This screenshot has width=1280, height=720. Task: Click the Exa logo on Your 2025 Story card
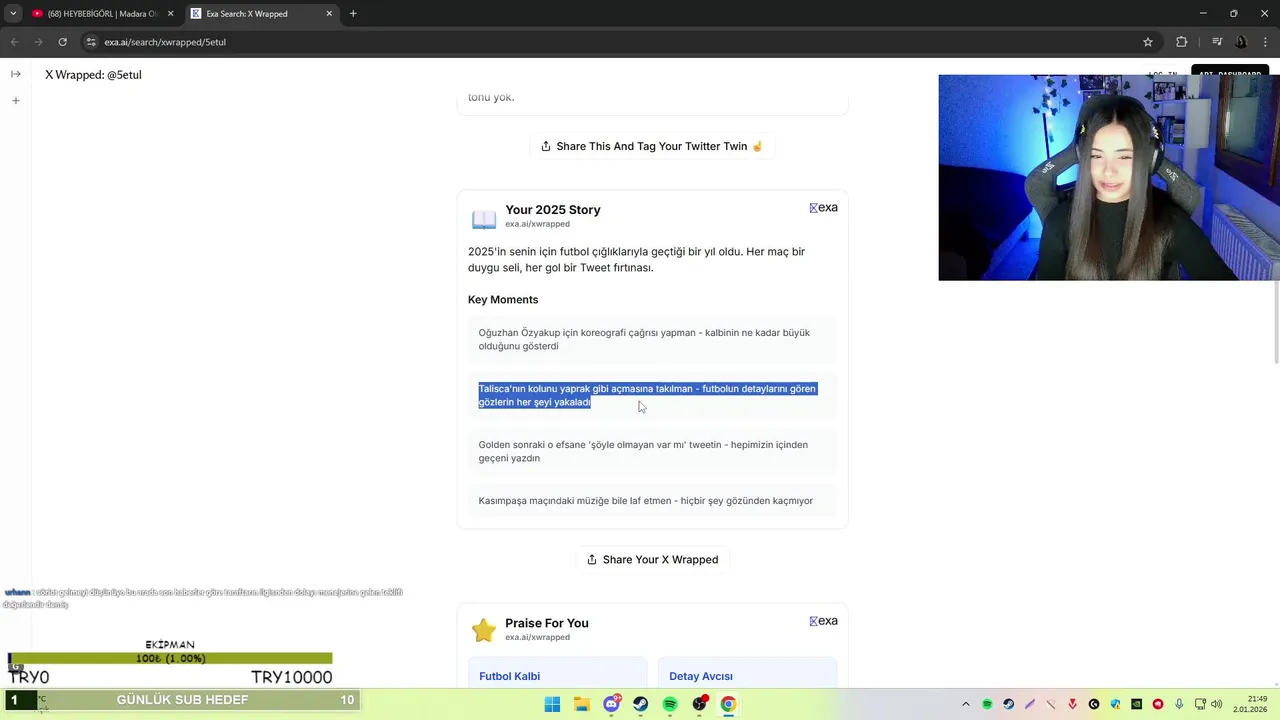823,208
